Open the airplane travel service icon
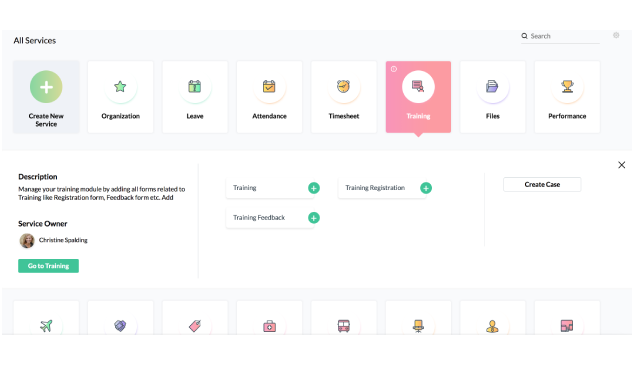Viewport: 640px width, 370px height. click(x=46, y=326)
